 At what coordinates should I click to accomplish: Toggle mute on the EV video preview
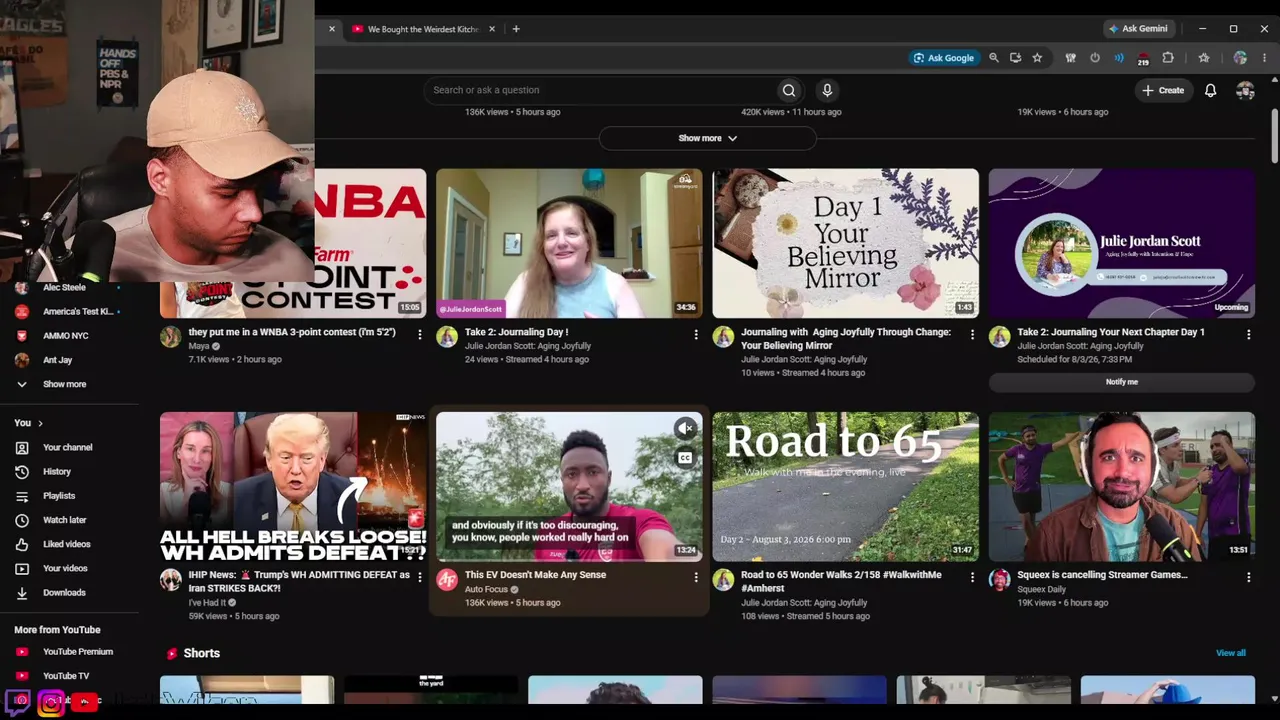685,429
